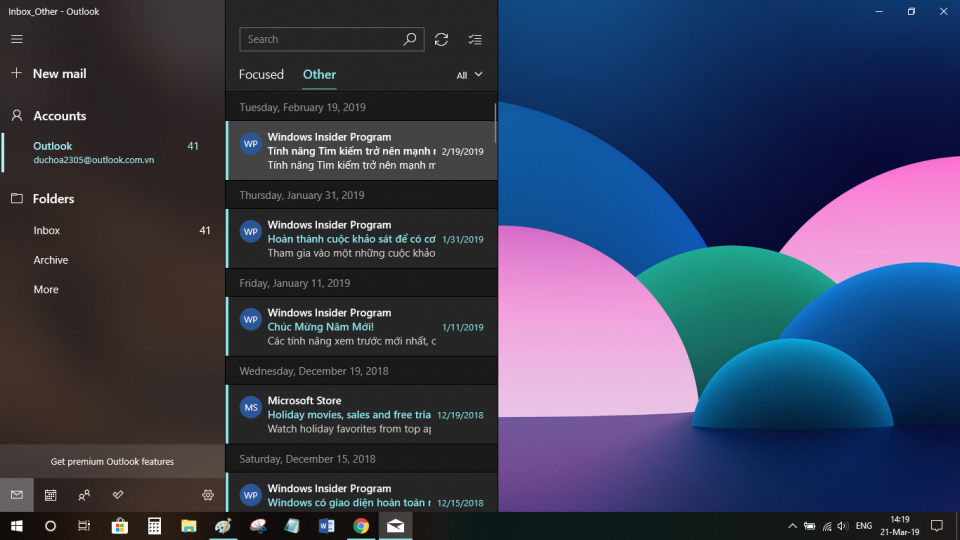Click the MS avatar of Microsoft Store
The width and height of the screenshot is (960, 540).
(x=250, y=407)
